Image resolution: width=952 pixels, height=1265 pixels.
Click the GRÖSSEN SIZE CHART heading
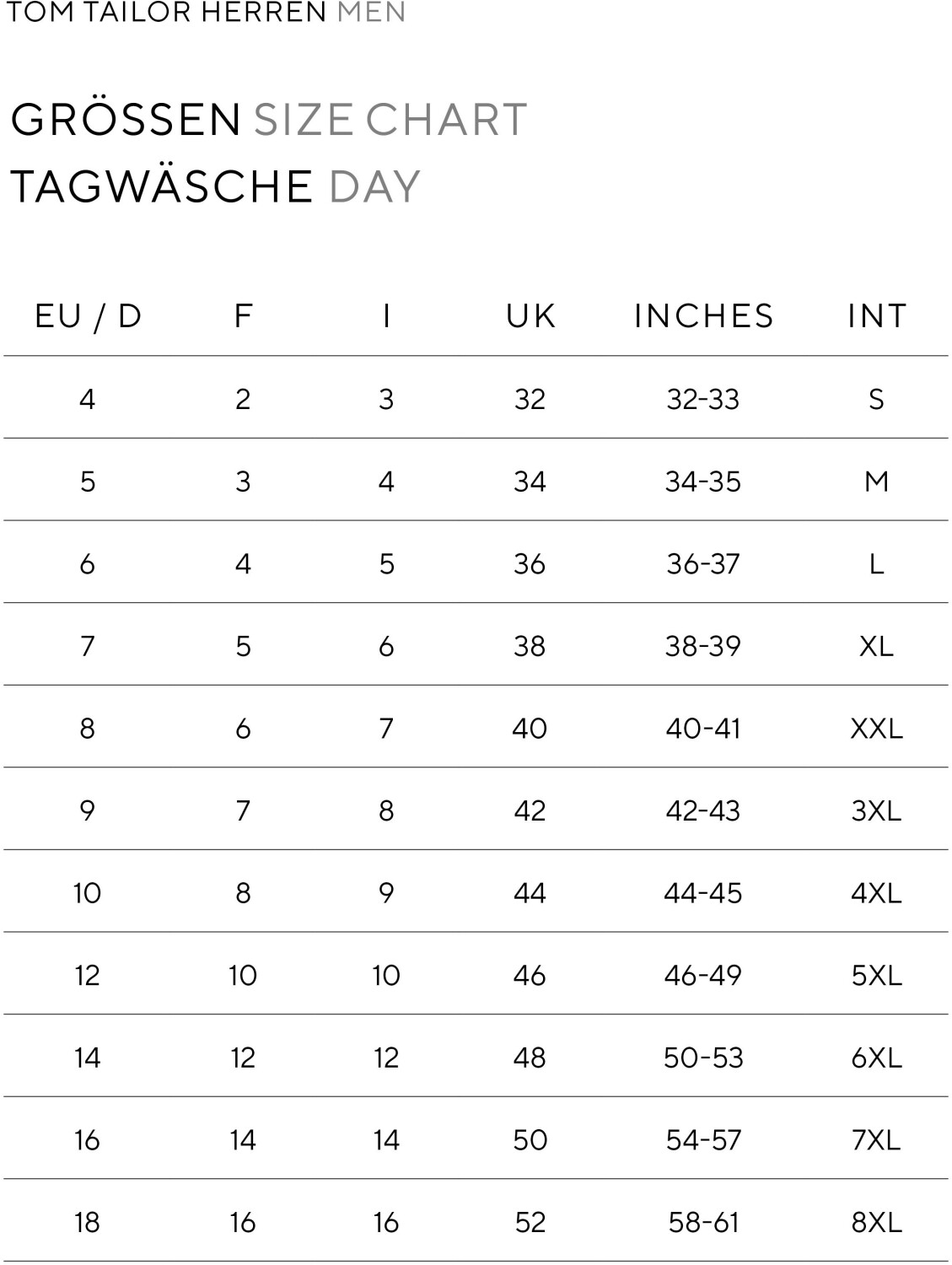pos(269,120)
